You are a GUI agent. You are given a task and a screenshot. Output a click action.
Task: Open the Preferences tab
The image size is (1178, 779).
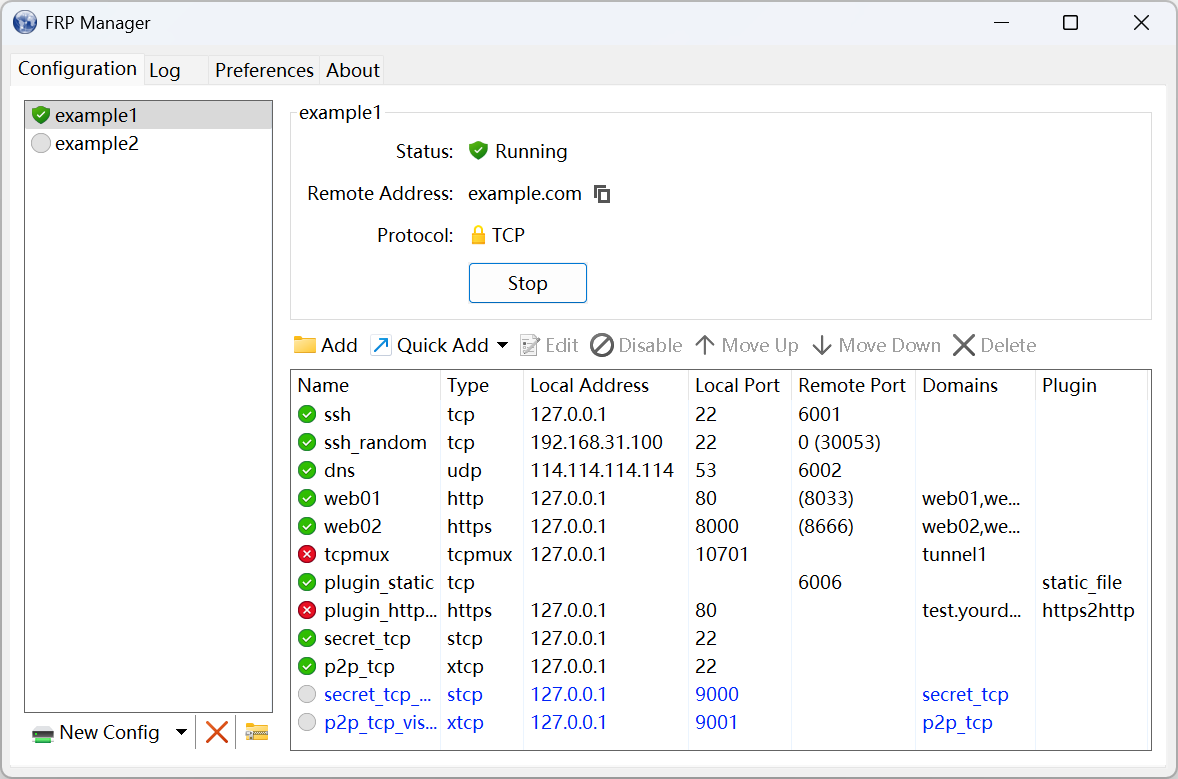(x=263, y=70)
